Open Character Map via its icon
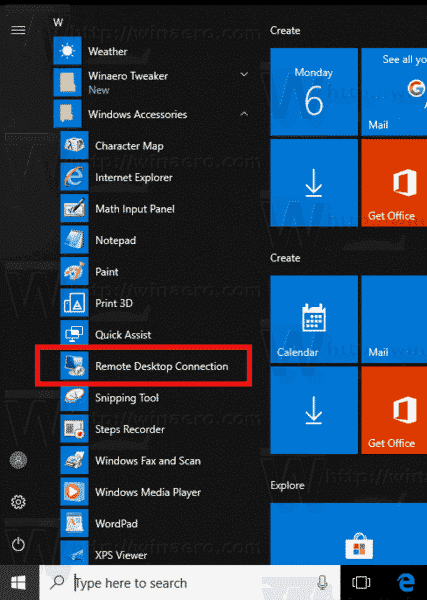This screenshot has height=600, width=427. [x=74, y=145]
